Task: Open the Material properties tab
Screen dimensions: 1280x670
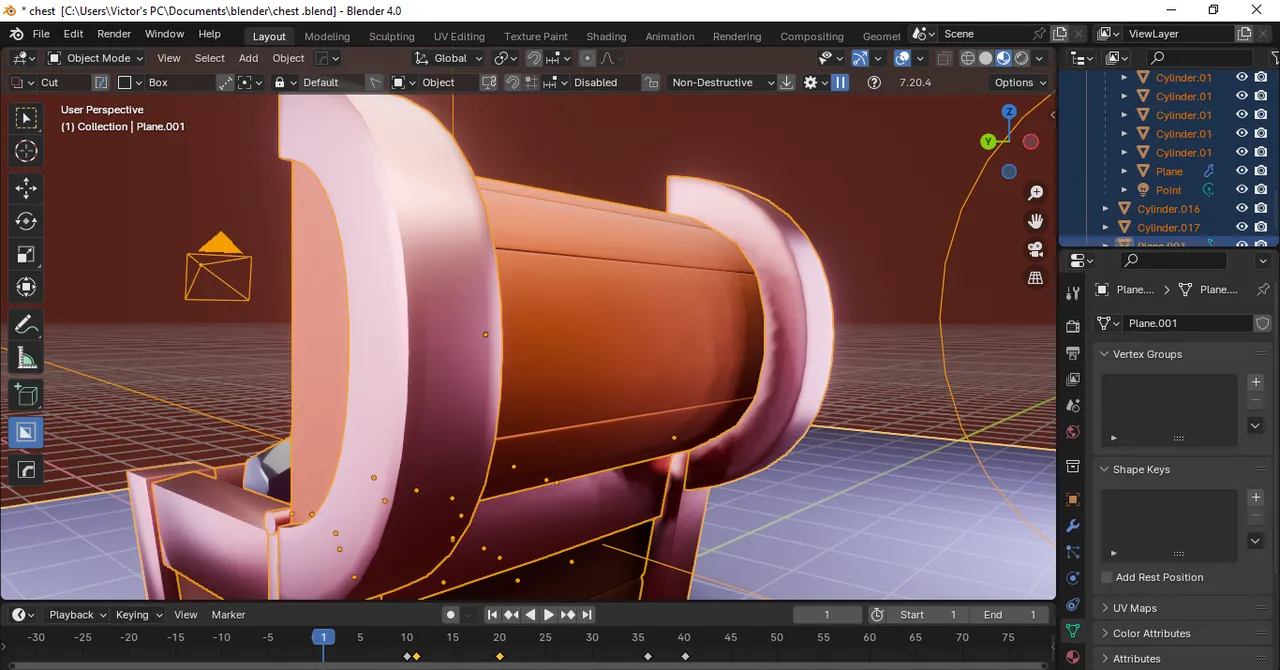Action: point(1073,657)
